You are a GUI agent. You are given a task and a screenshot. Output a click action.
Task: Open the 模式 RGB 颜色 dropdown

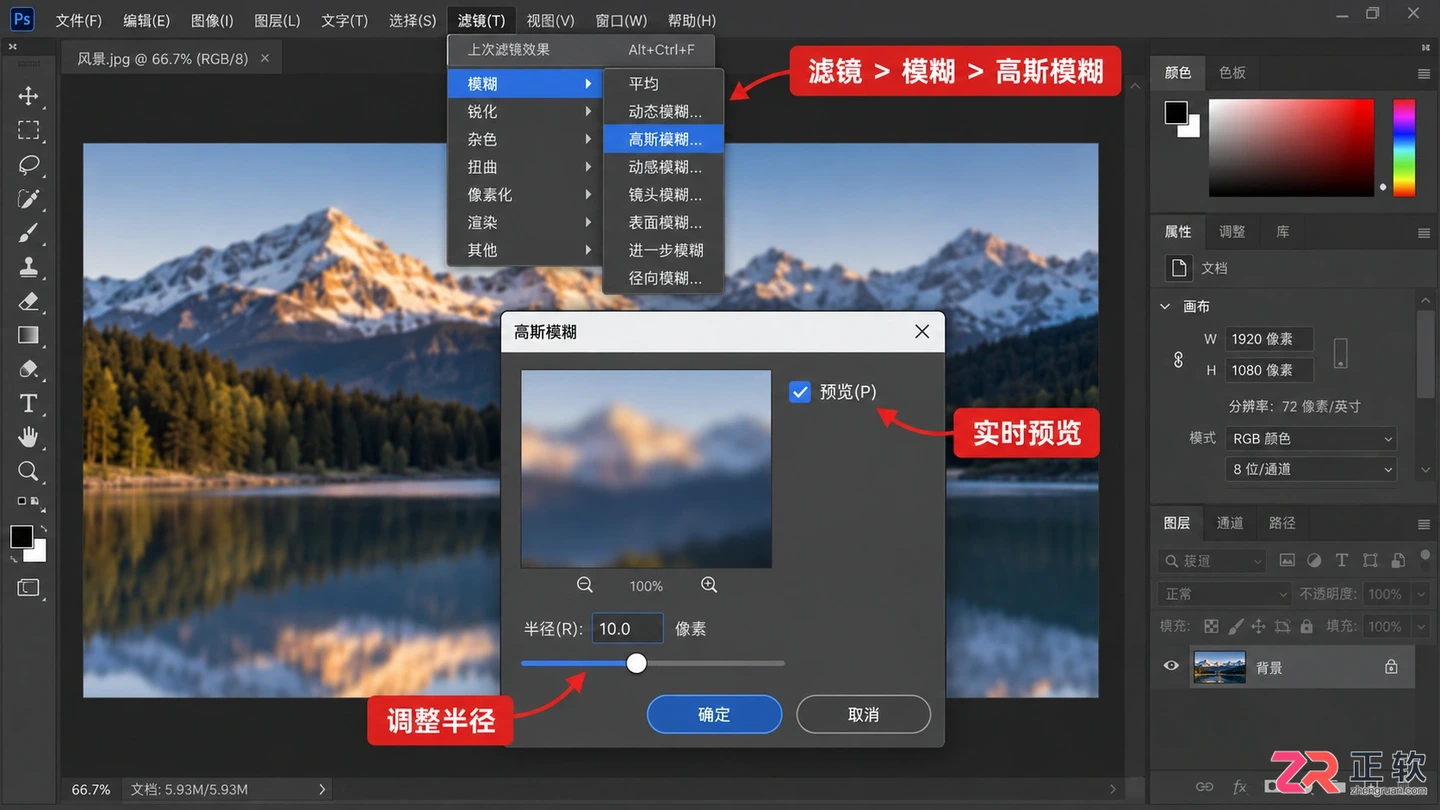[x=1311, y=438]
